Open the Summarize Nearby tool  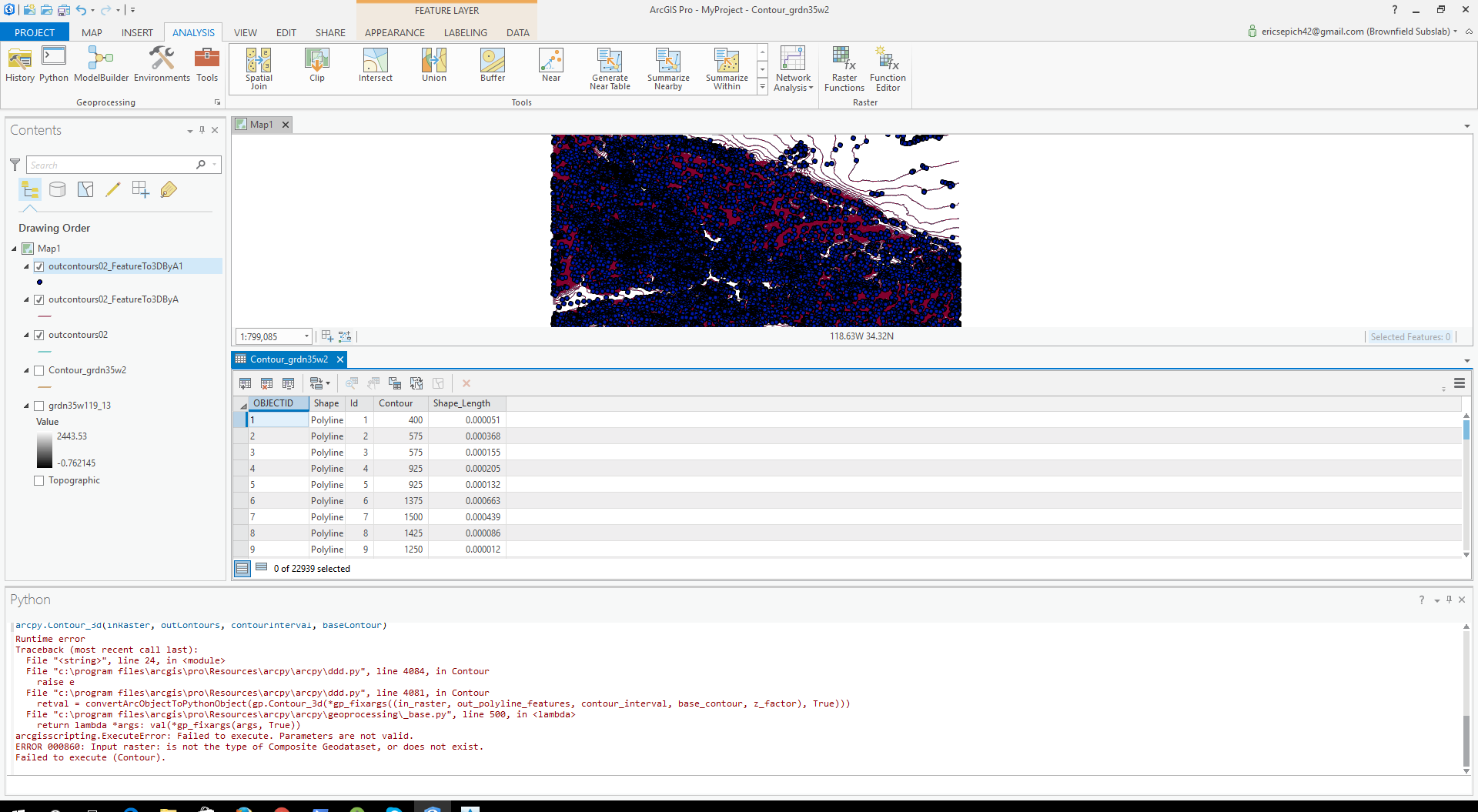click(668, 69)
